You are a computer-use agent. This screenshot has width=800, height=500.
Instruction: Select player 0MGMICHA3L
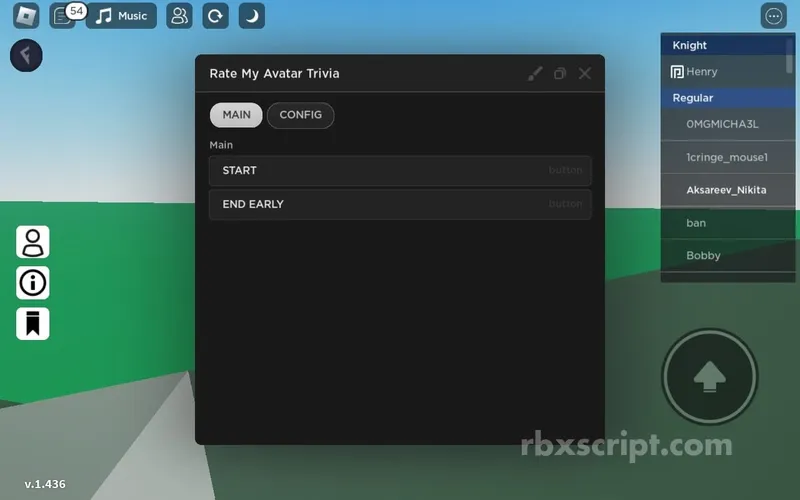(728, 124)
